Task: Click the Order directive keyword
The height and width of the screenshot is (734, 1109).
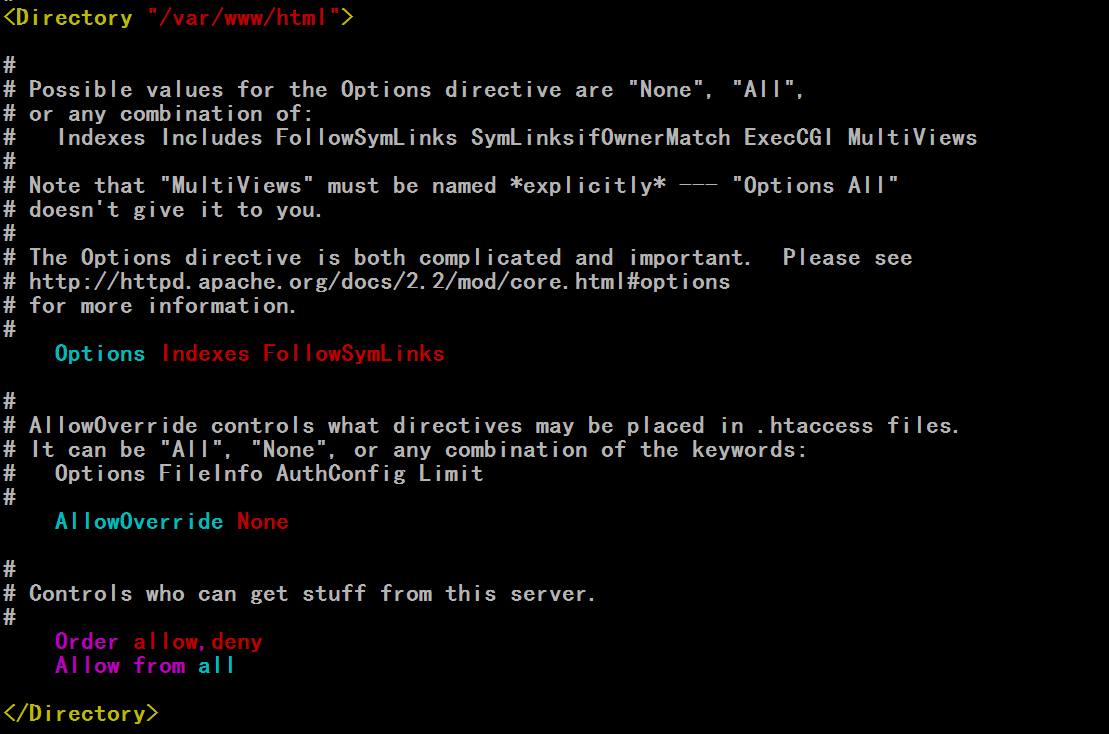Action: 86,641
